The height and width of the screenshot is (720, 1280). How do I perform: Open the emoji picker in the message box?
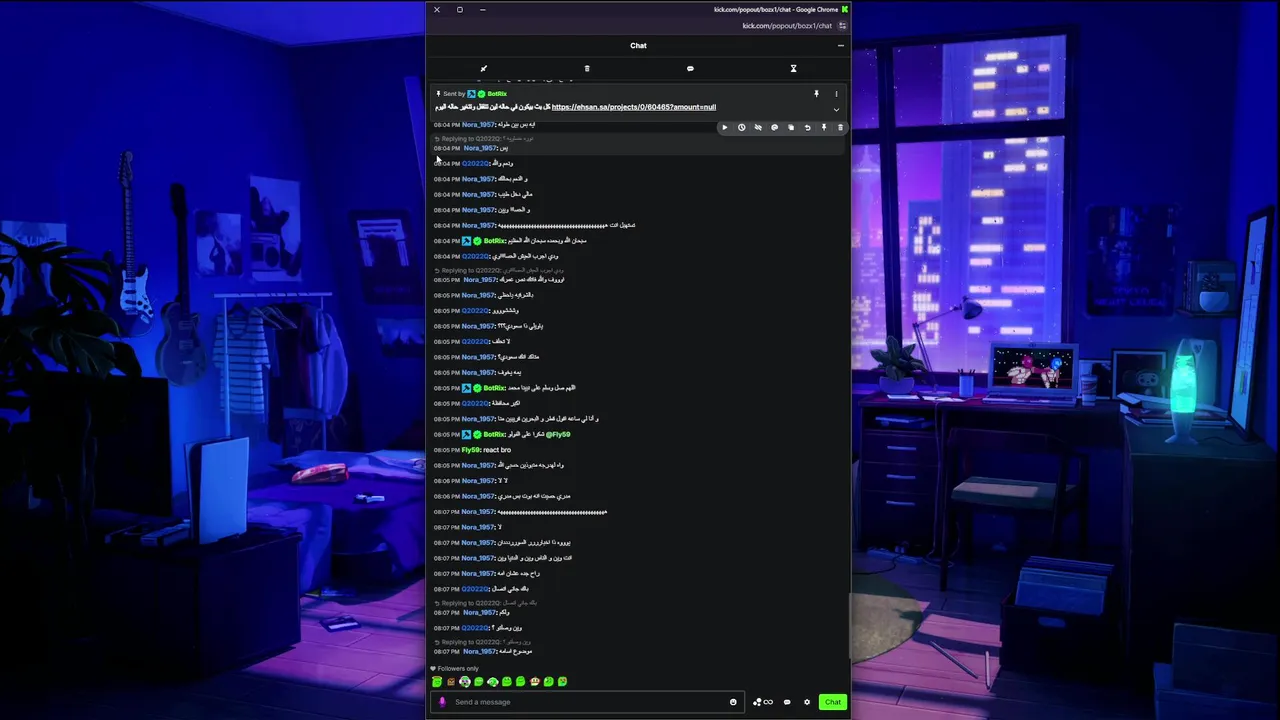tap(733, 702)
